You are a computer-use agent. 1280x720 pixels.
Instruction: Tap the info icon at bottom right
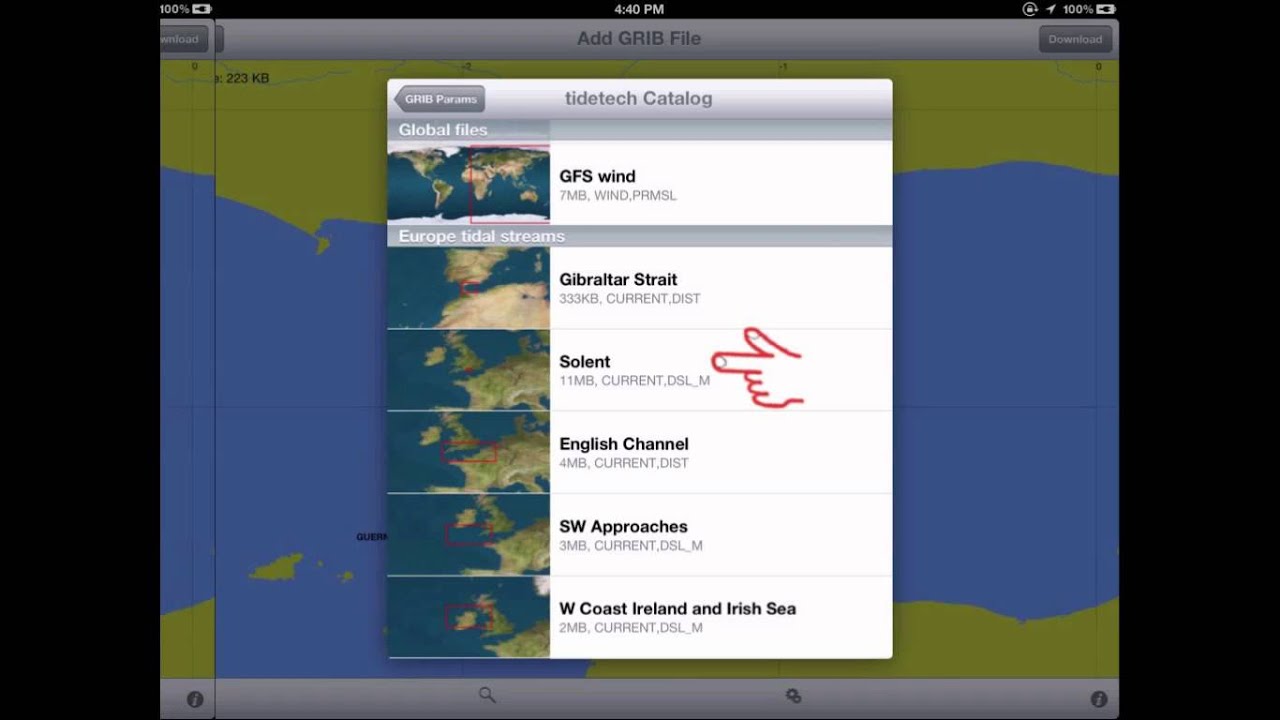pyautogui.click(x=1098, y=699)
